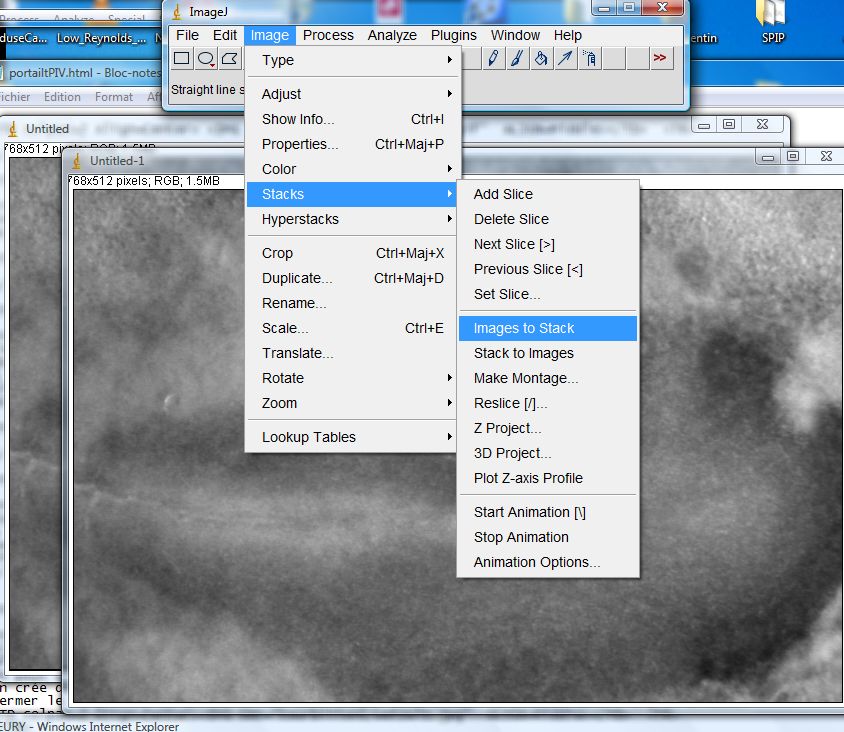The height and width of the screenshot is (732, 844).
Task: Open the More Tools double-arrow menu
Action: pos(660,59)
